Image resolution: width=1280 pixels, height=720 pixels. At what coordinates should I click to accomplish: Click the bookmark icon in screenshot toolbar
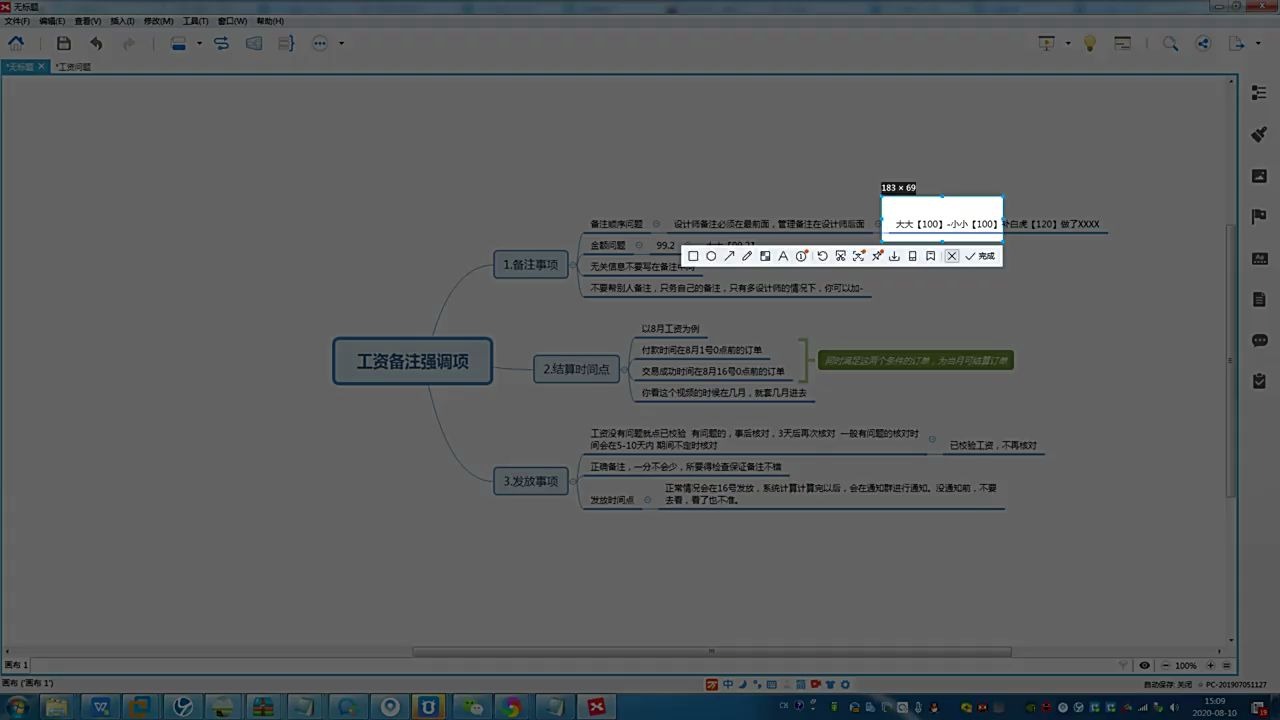[x=930, y=256]
